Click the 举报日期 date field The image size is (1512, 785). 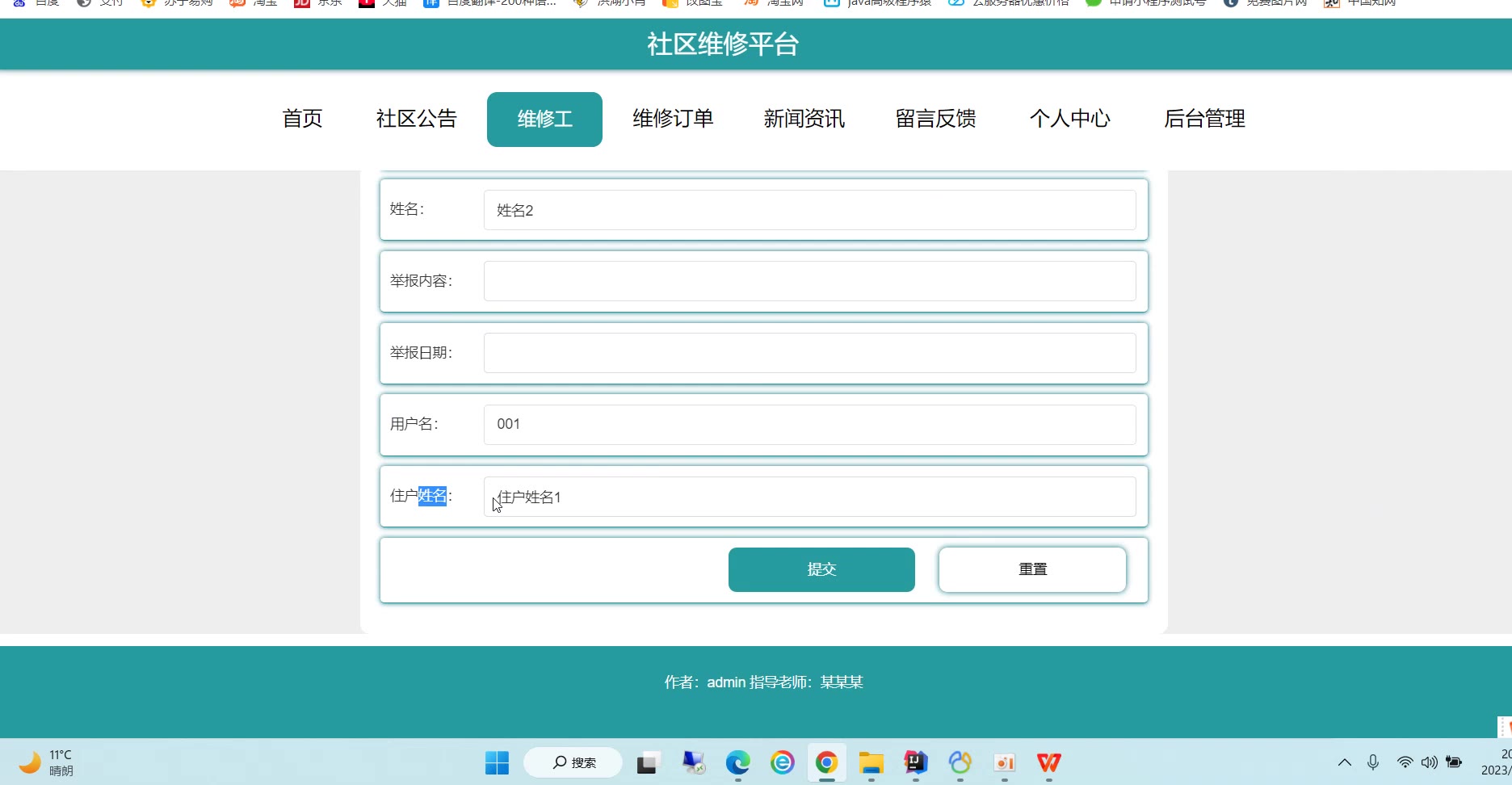point(810,353)
